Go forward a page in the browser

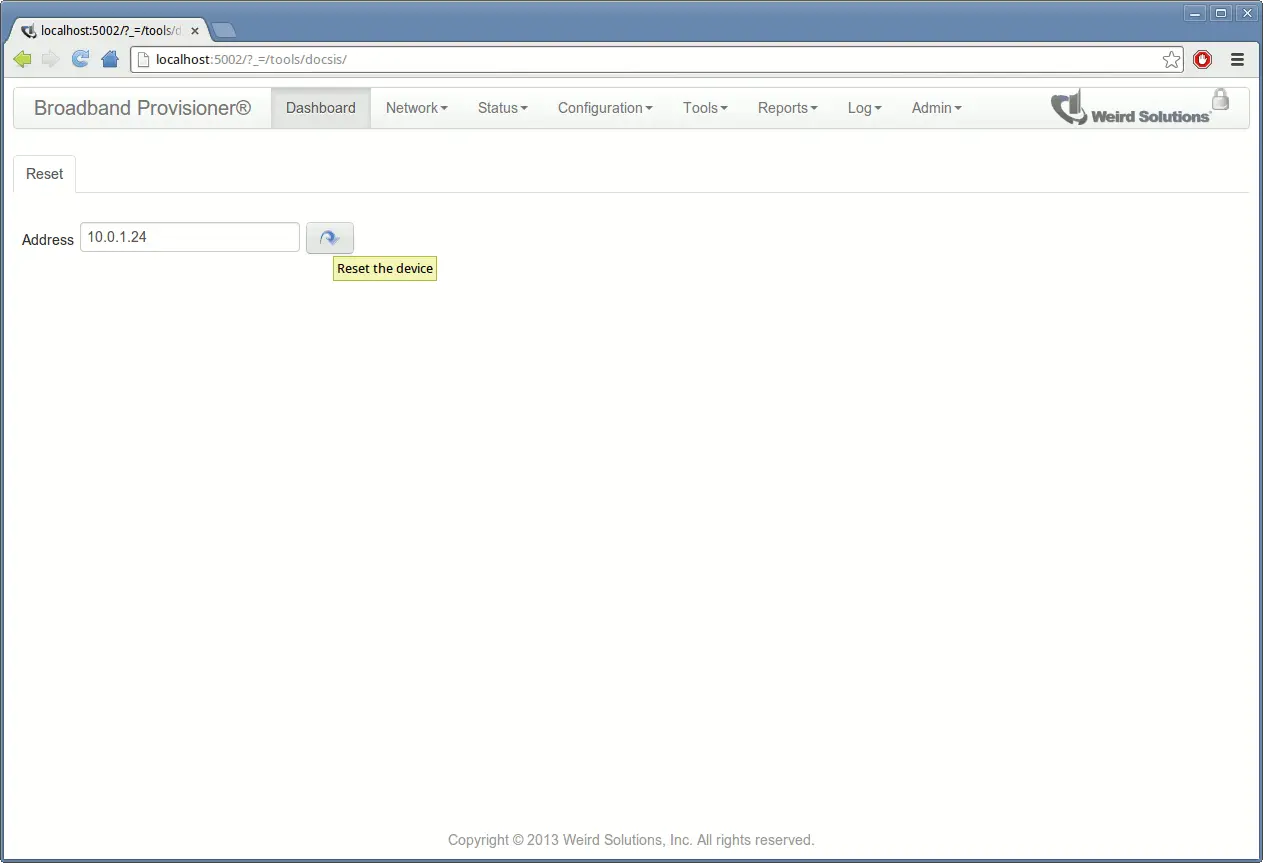point(51,59)
